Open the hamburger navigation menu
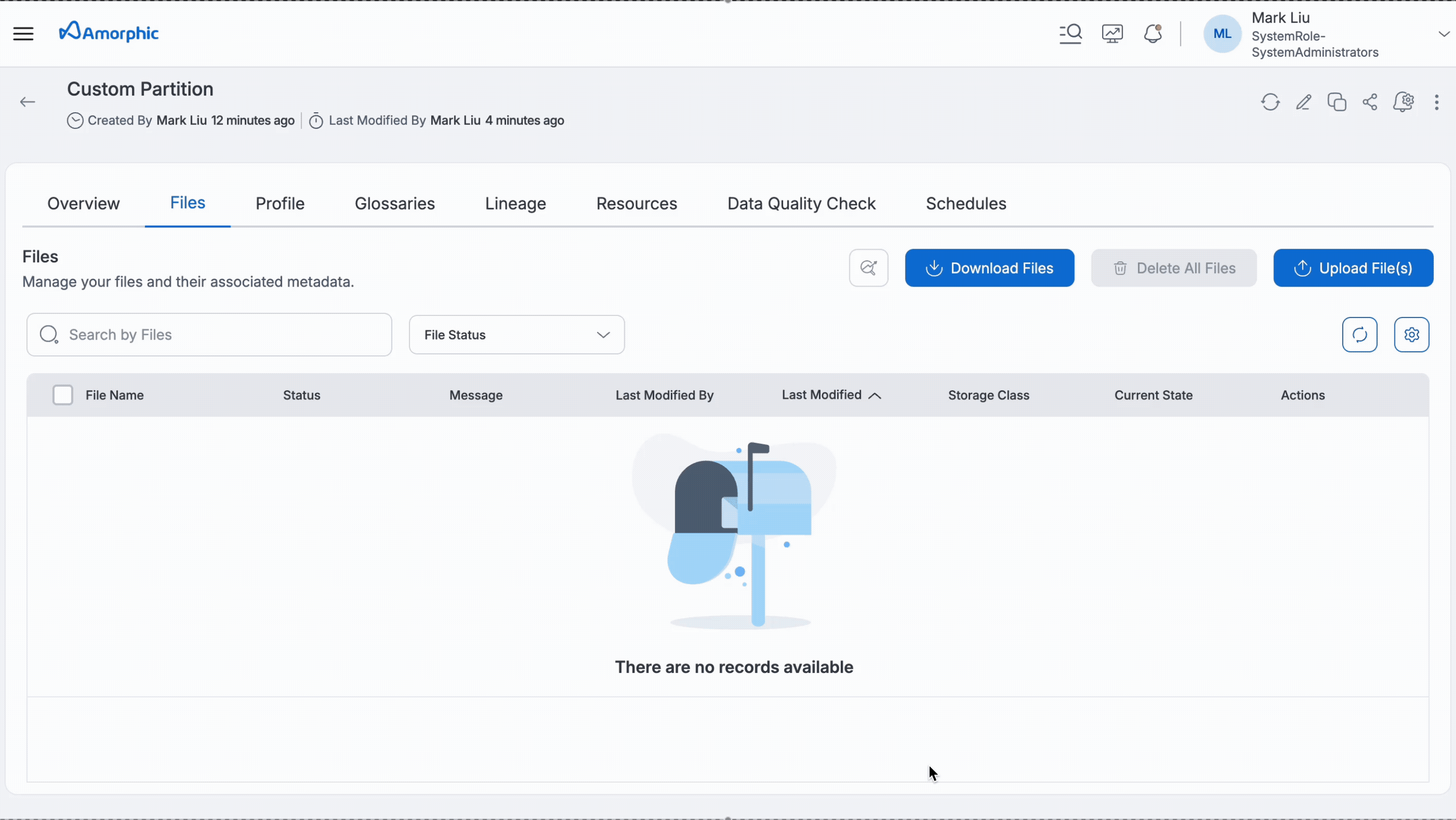 coord(23,34)
